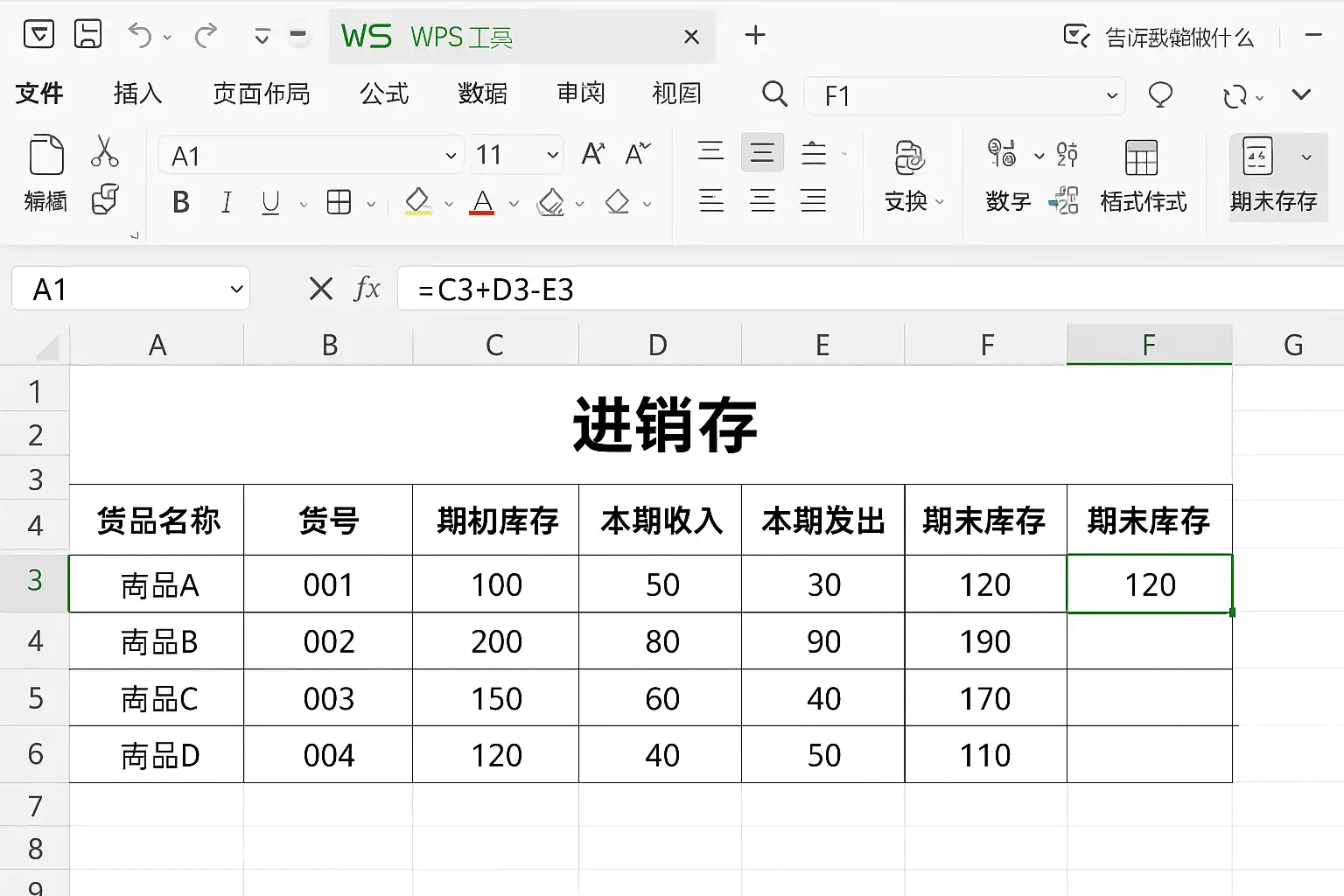
Task: Center text horizontally in the lower alignment row
Action: click(x=762, y=201)
